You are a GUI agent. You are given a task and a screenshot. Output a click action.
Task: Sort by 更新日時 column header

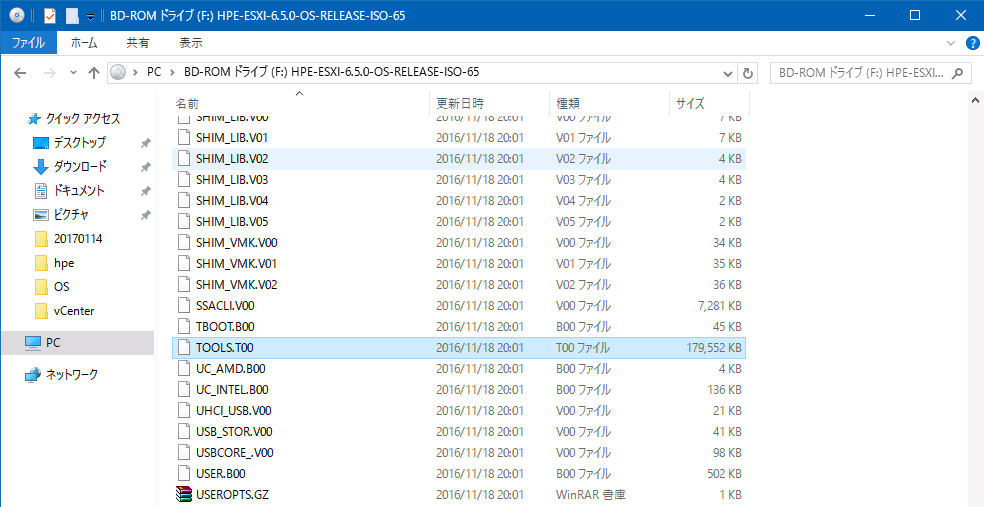(489, 104)
